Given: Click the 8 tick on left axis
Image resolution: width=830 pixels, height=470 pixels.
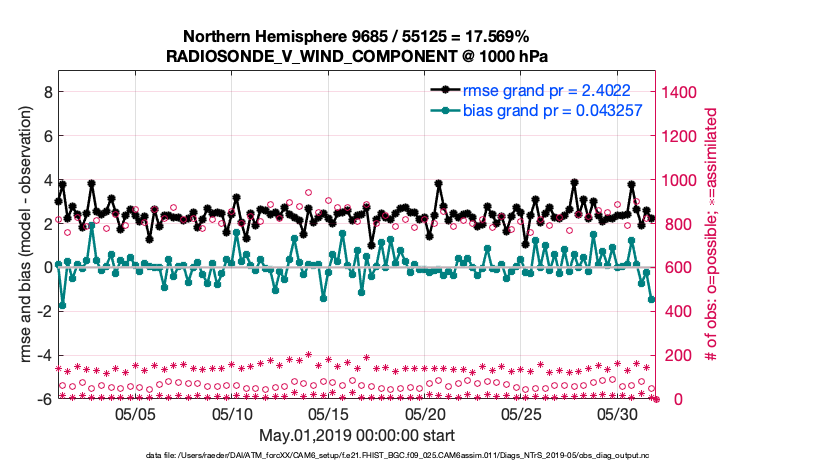Looking at the screenshot, I should pyautogui.click(x=46, y=92).
